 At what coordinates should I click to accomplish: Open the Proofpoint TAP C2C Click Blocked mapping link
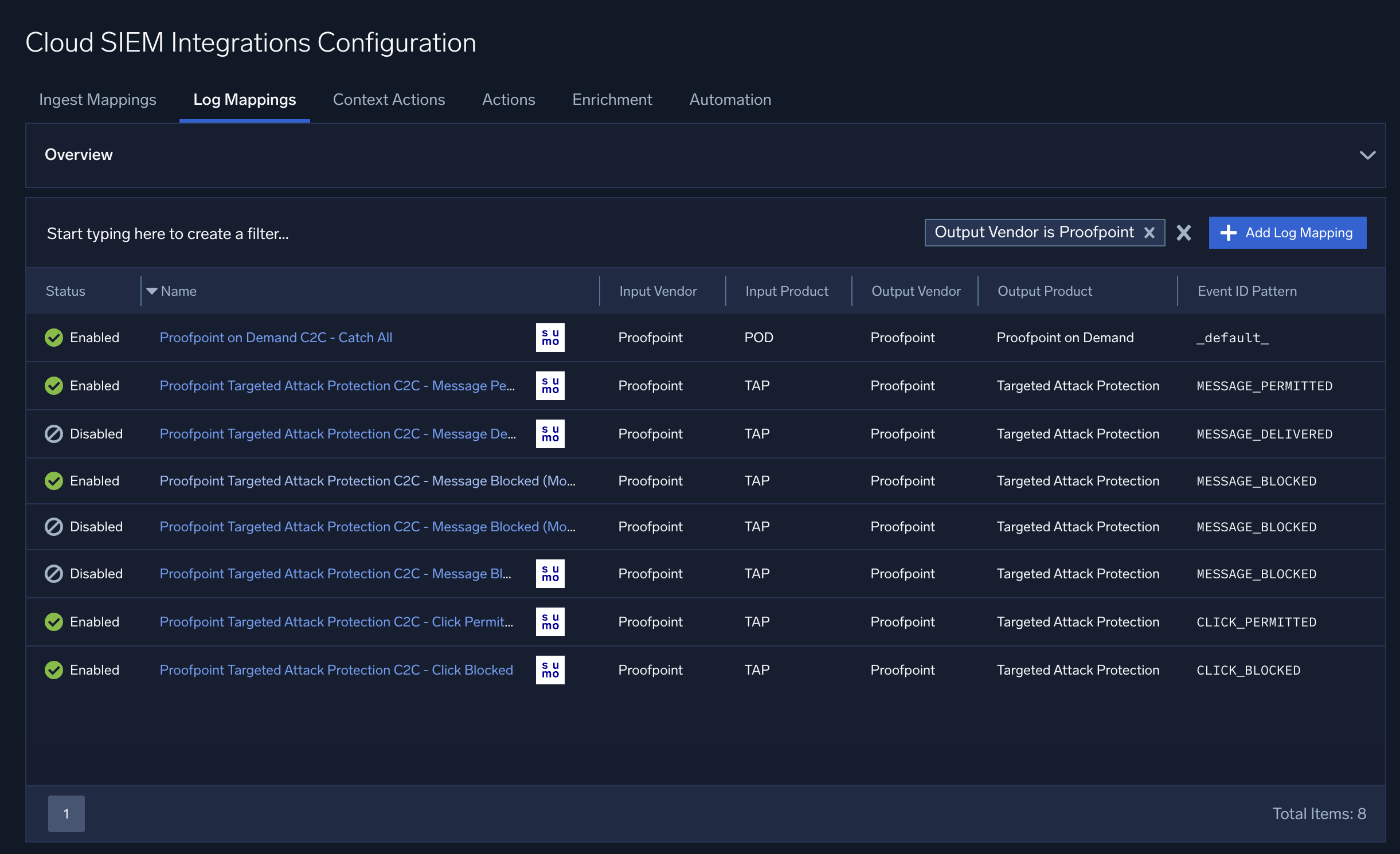(336, 669)
